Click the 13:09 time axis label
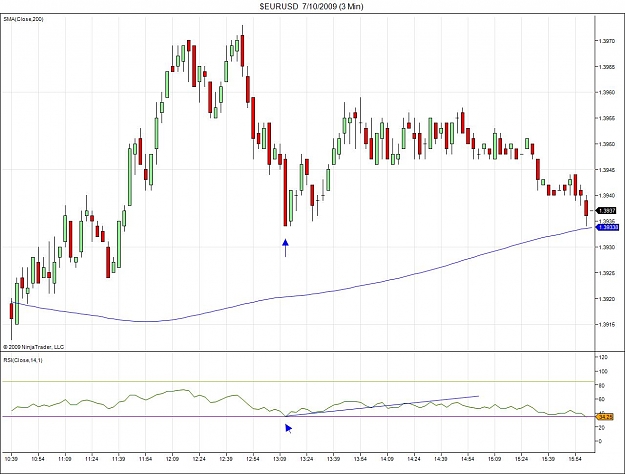This screenshot has width=625, height=474. pos(279,459)
